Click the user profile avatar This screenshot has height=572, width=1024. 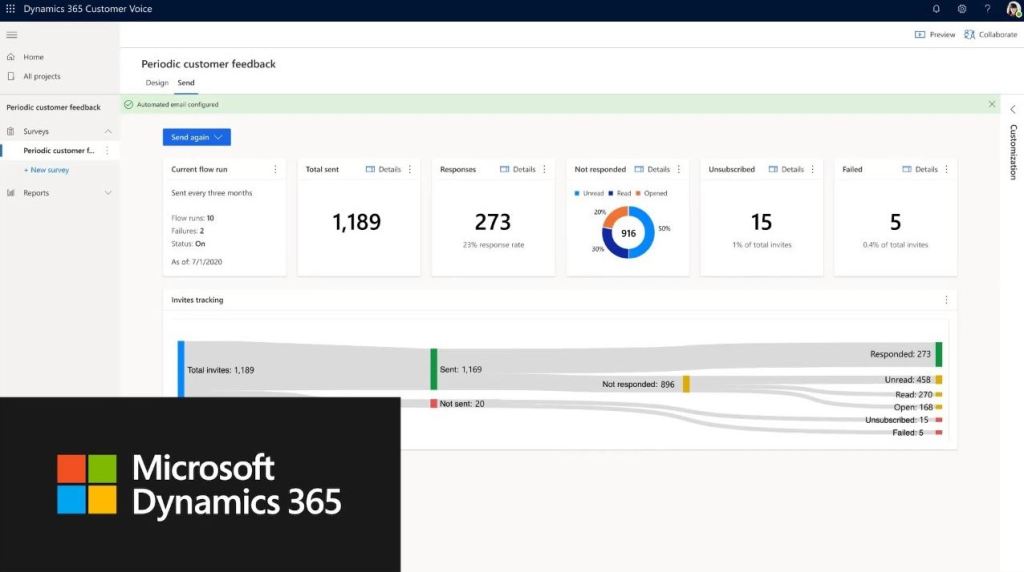point(1013,9)
